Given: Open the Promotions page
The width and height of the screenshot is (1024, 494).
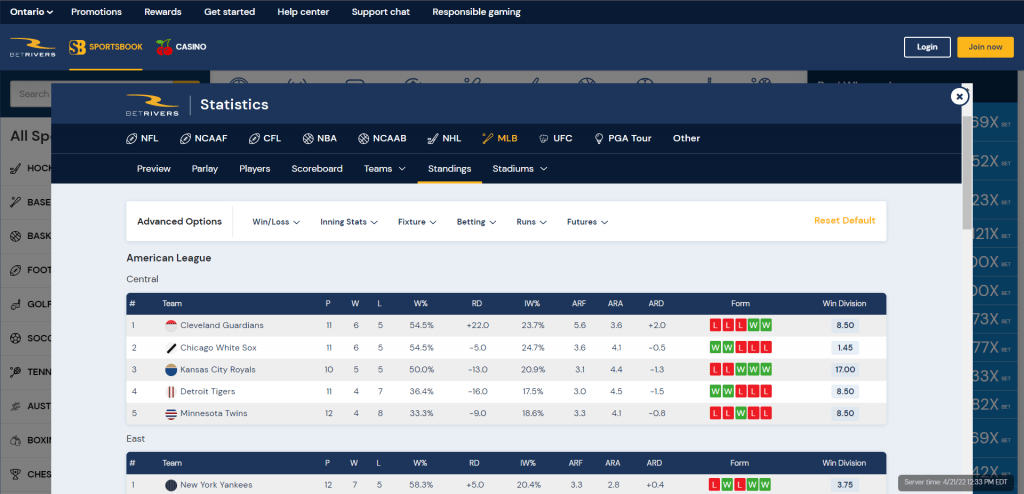Looking at the screenshot, I should (96, 12).
